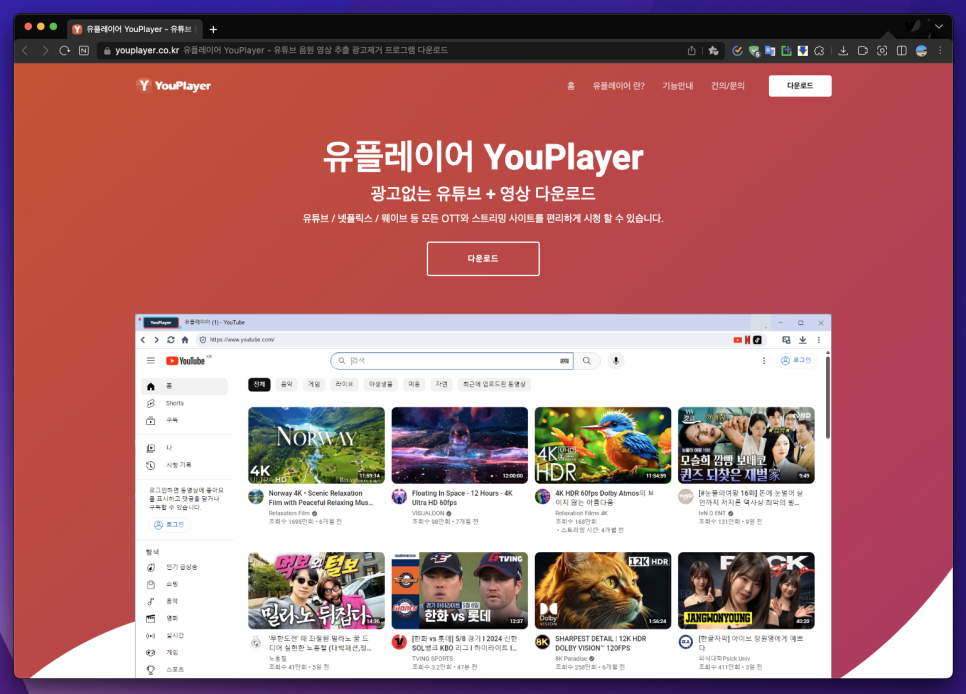Open the browser three-dot menu

tap(938, 50)
